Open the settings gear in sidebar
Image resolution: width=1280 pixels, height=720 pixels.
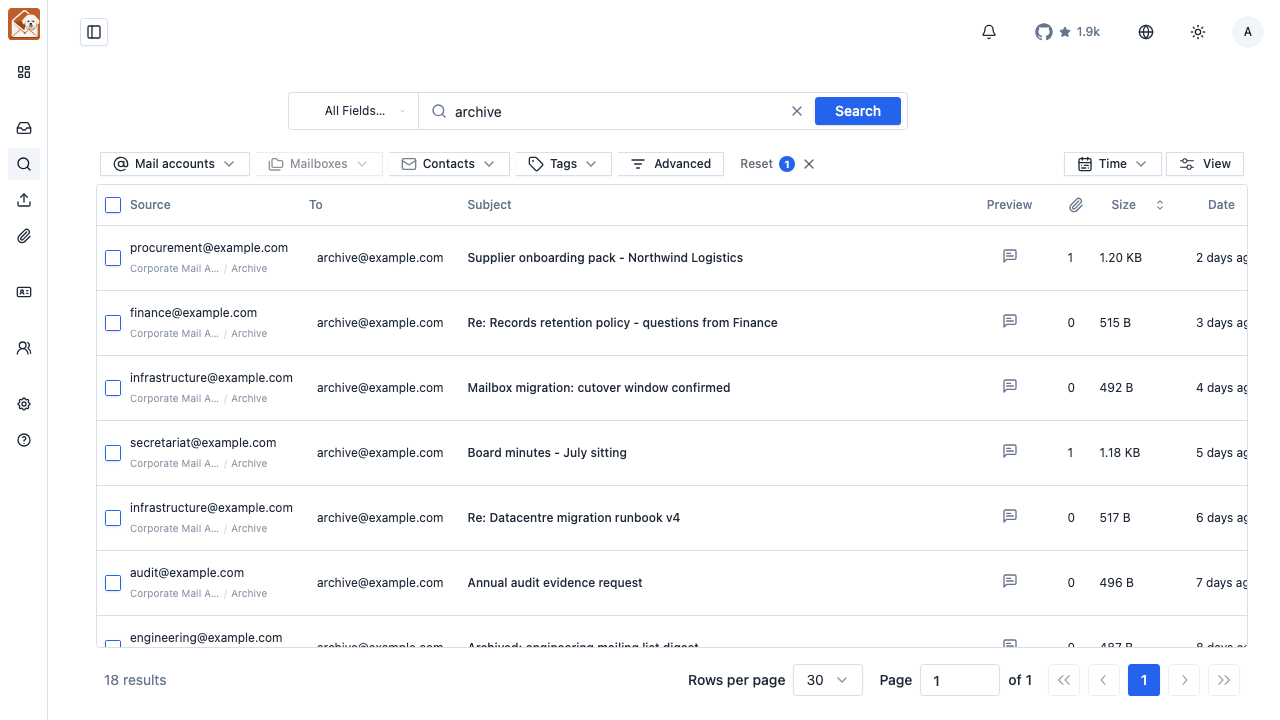coord(24,404)
